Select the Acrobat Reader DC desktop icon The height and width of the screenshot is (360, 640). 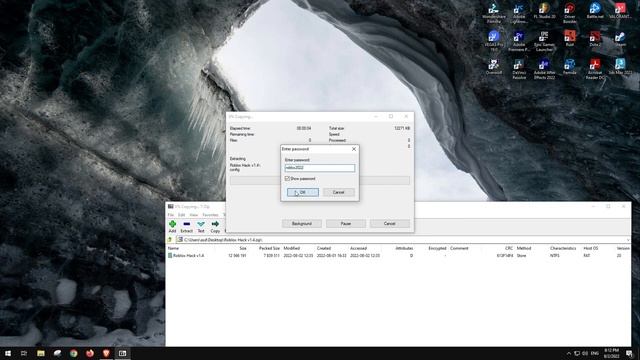click(595, 69)
